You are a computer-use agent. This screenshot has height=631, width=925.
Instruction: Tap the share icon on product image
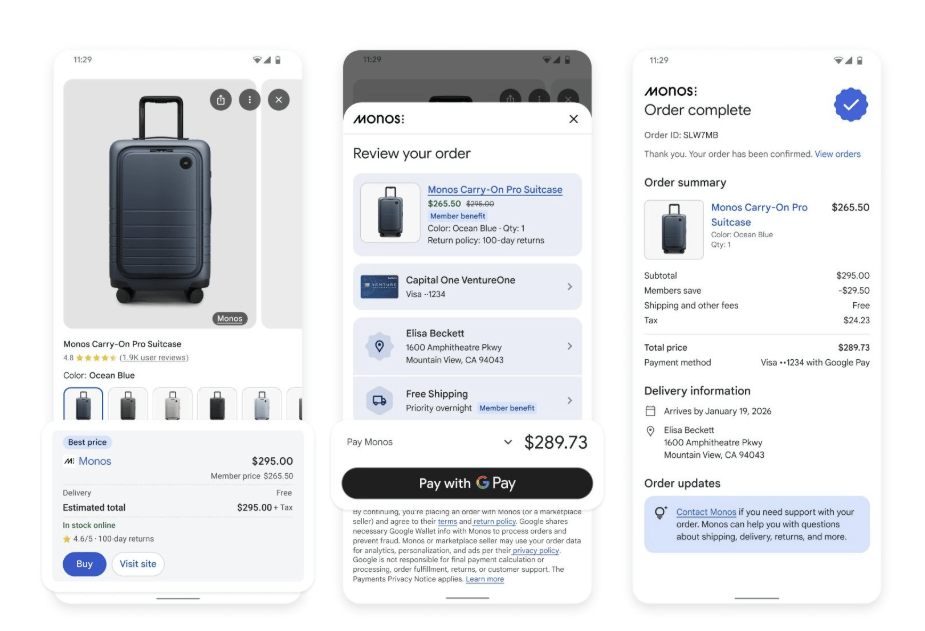pos(221,100)
